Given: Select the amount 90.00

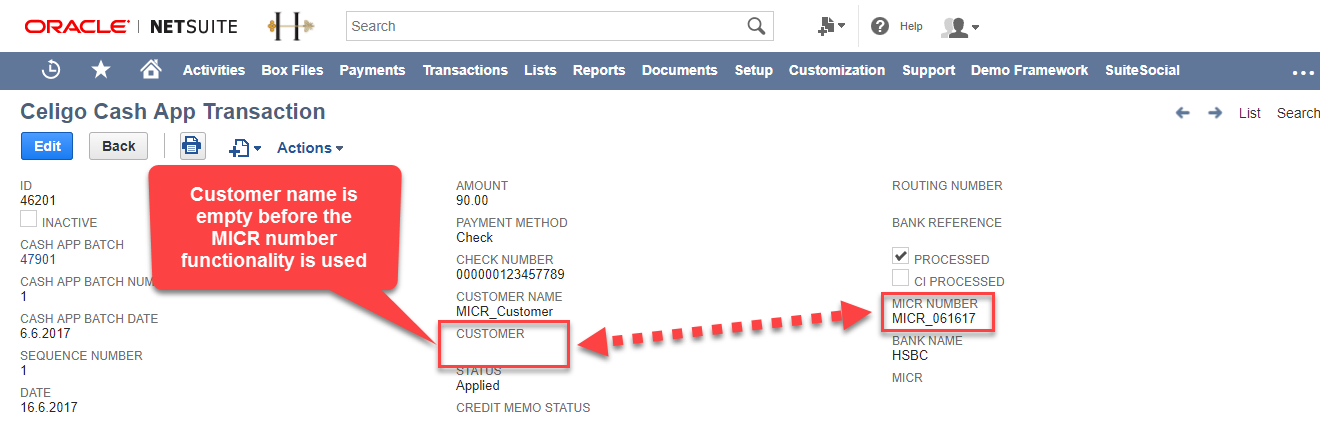Looking at the screenshot, I should tap(473, 200).
